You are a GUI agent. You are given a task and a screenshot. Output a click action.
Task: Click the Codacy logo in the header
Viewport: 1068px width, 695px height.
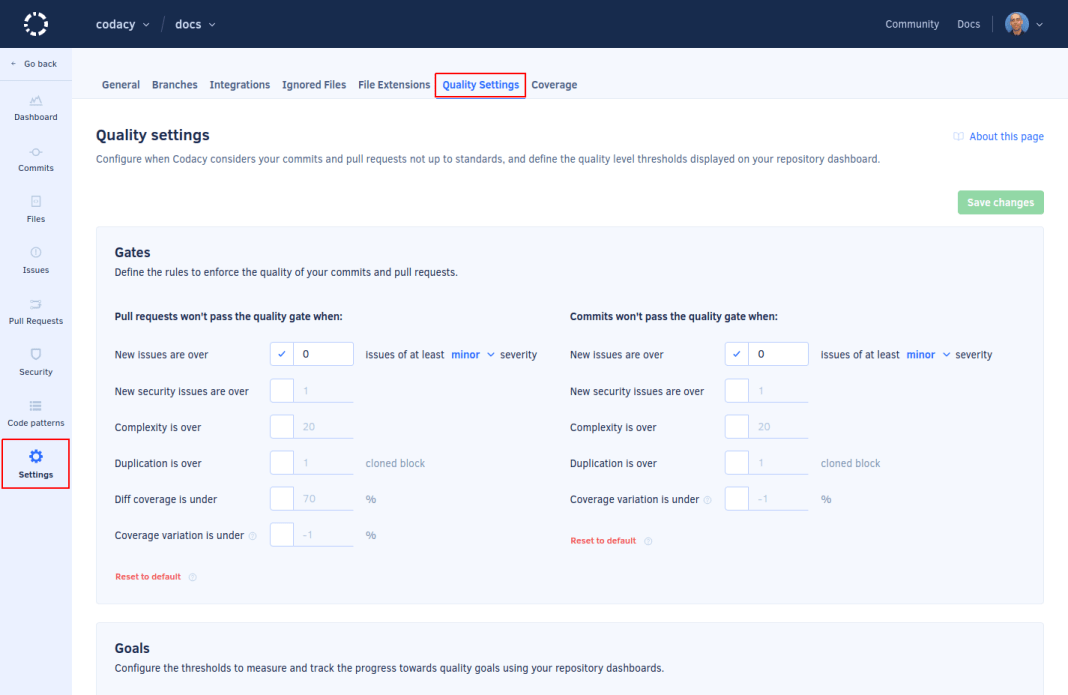pyautogui.click(x=36, y=23)
